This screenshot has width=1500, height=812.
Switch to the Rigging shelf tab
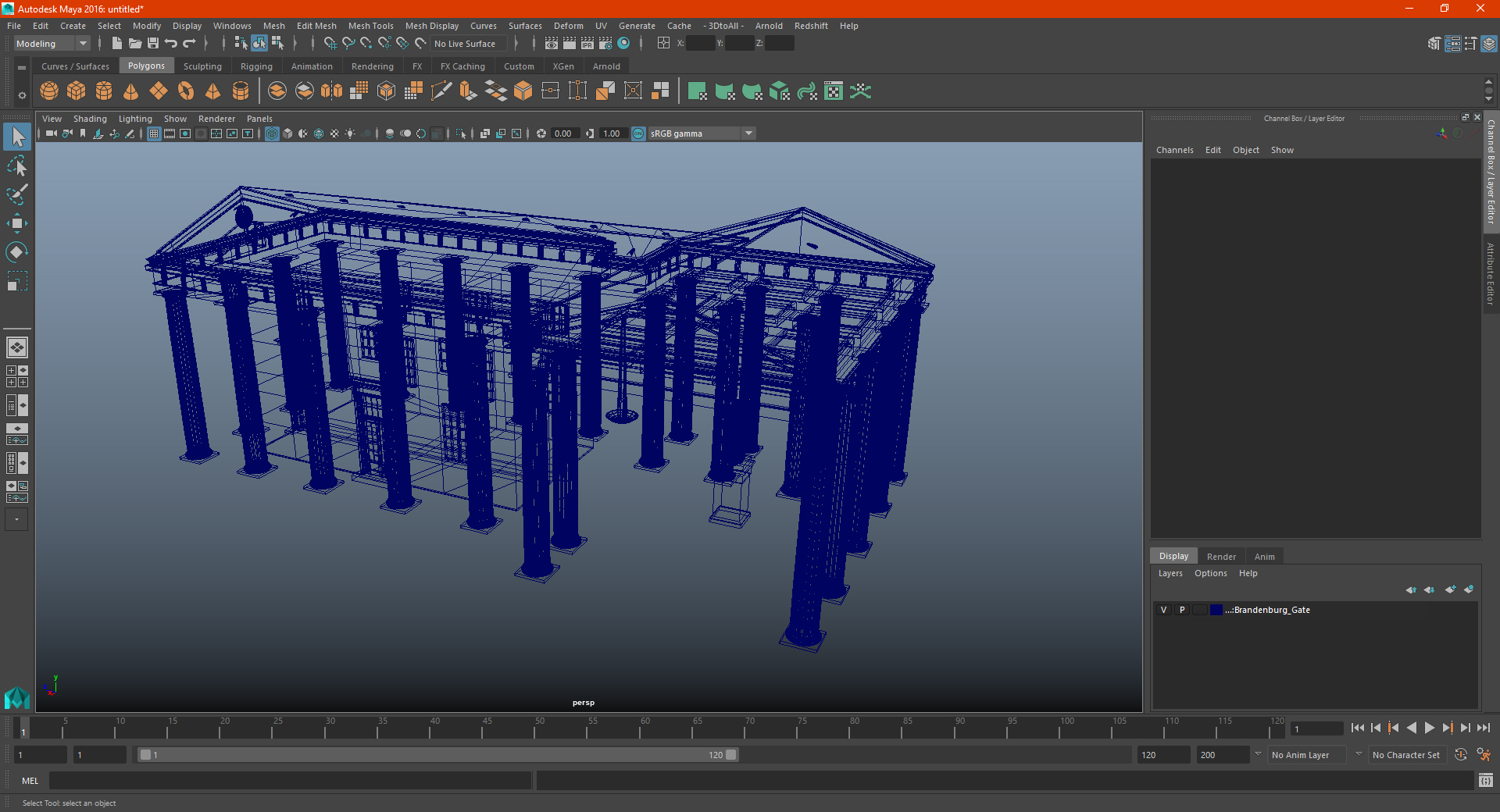pyautogui.click(x=256, y=66)
